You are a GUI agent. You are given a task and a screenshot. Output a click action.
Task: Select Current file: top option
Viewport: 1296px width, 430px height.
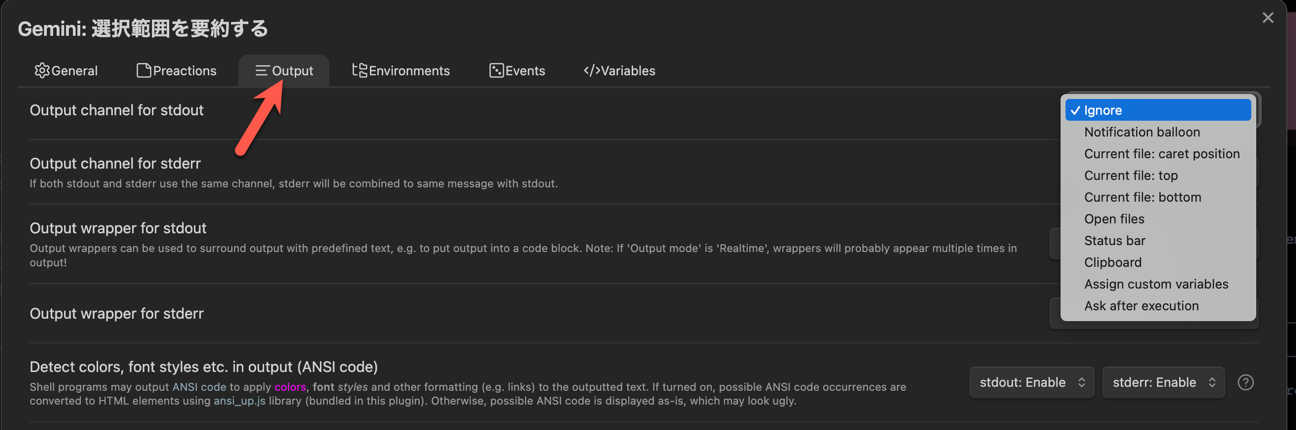pyautogui.click(x=1131, y=176)
